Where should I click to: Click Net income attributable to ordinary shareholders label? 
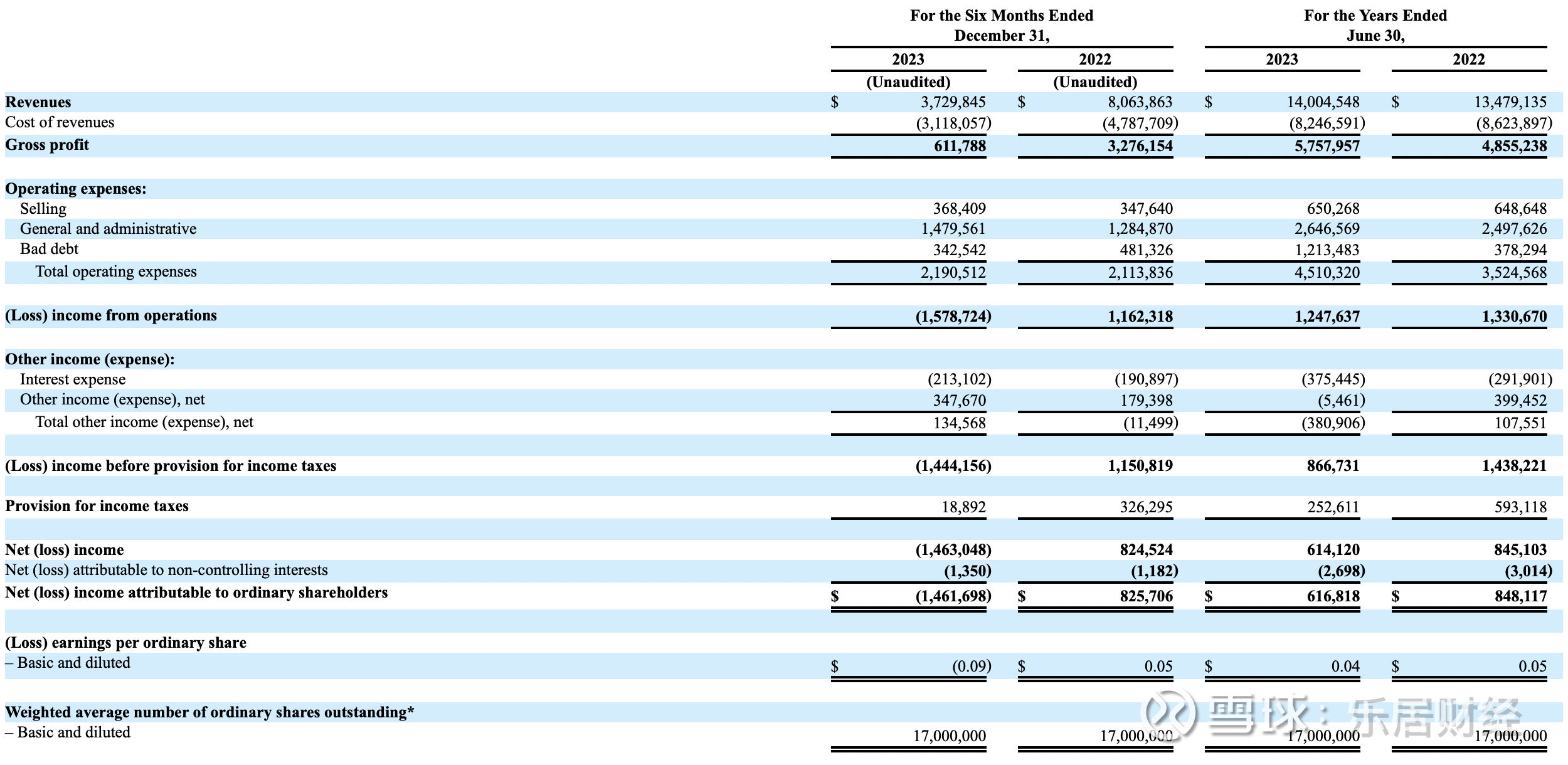[x=196, y=593]
